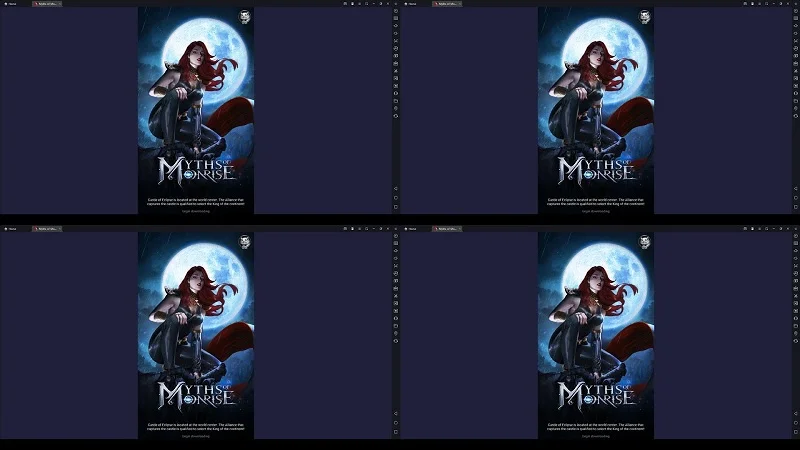Tap Android home circle in top-right emulator
The width and height of the screenshot is (800, 450).
click(796, 197)
